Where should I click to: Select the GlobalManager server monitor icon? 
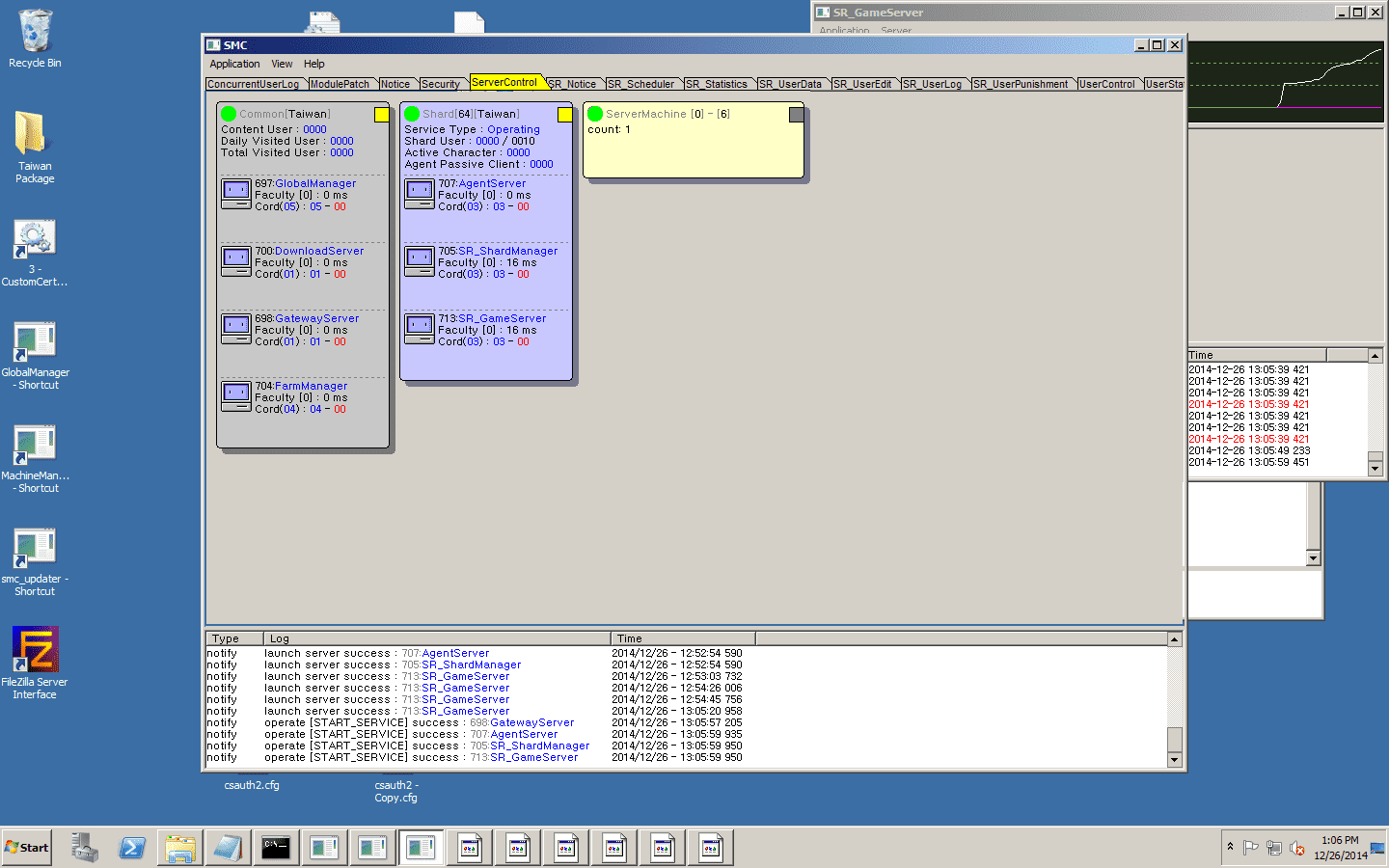(236, 193)
